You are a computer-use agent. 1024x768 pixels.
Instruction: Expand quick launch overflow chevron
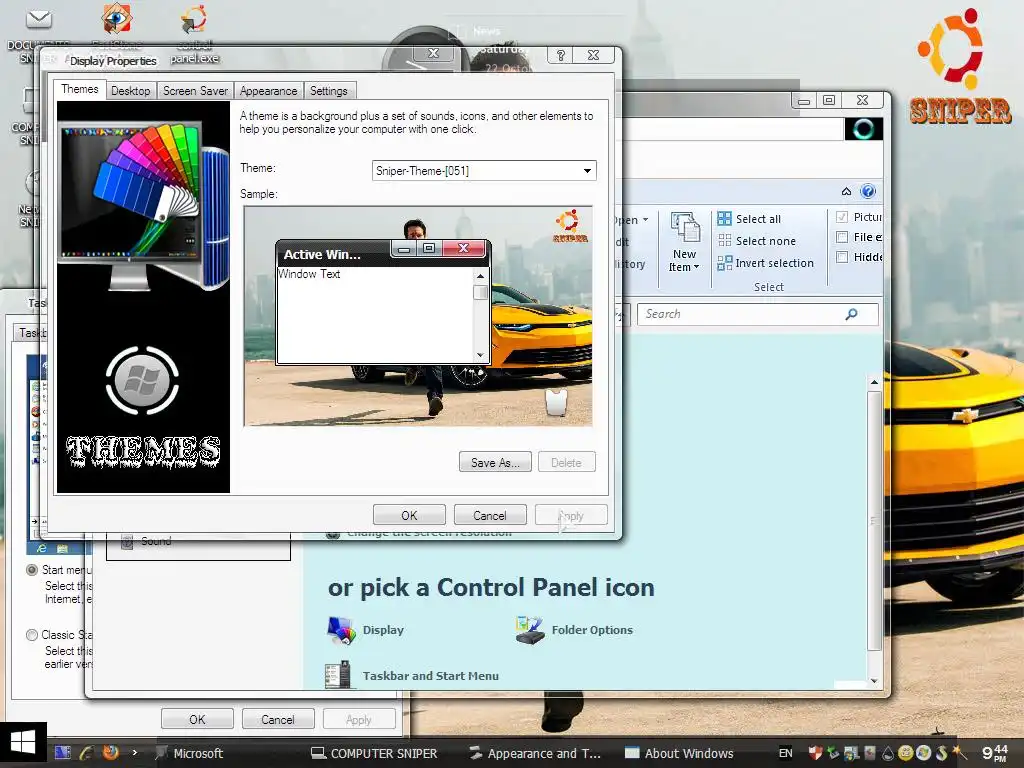click(x=135, y=752)
